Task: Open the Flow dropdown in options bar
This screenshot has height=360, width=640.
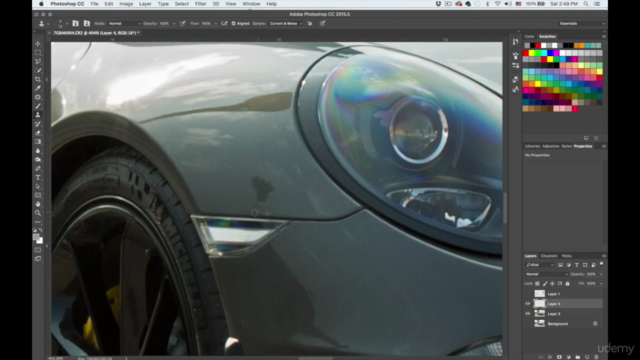Action: (216, 24)
